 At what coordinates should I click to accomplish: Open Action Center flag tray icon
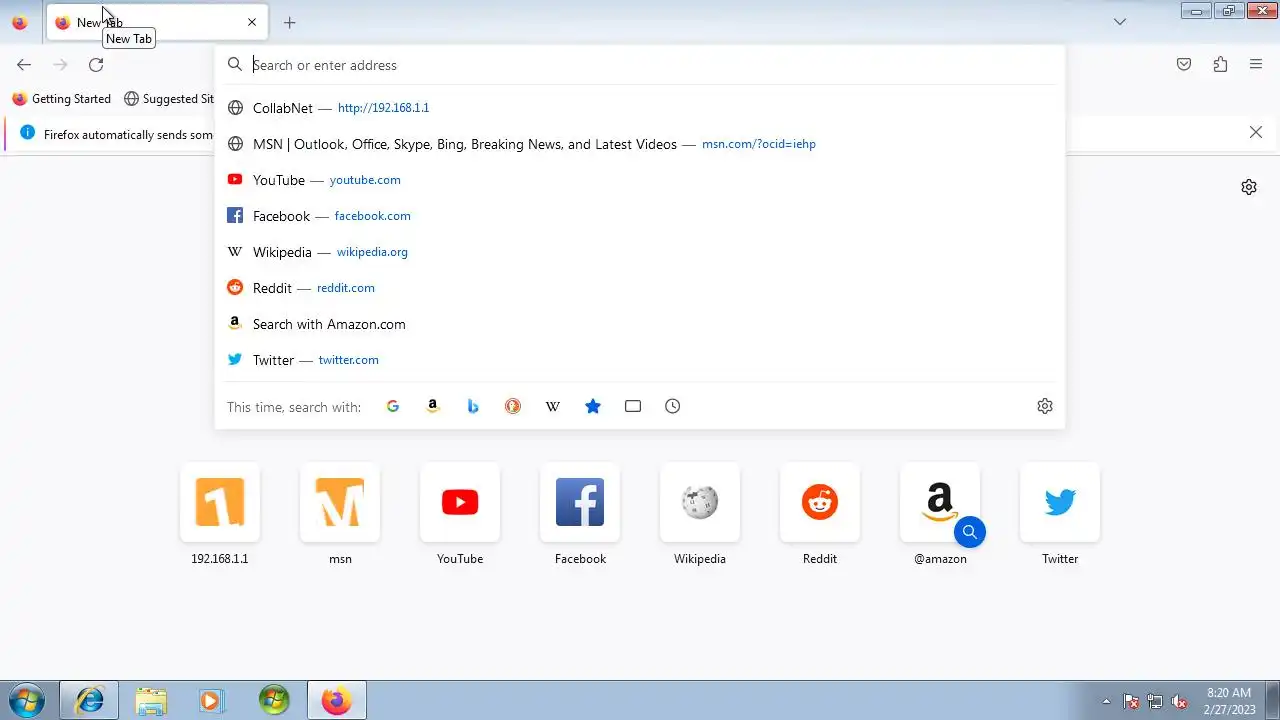tap(1131, 701)
